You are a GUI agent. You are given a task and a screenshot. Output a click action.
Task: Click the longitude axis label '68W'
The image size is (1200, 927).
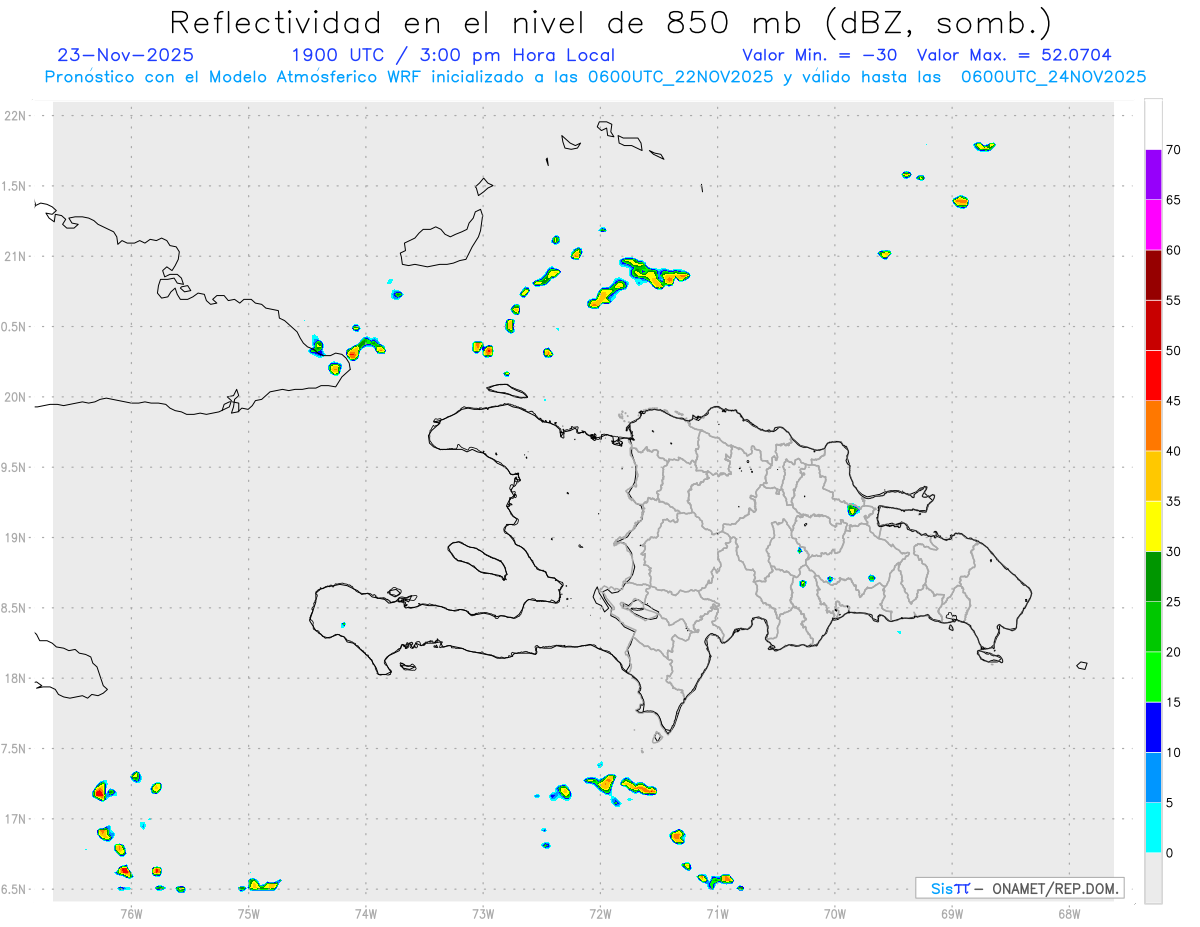(1069, 912)
